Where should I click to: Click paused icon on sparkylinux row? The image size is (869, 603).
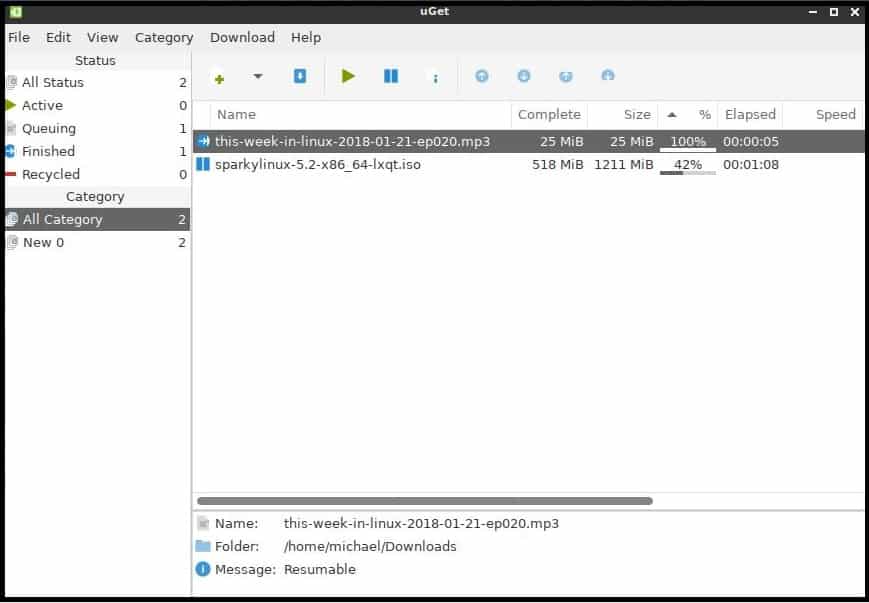pos(203,165)
